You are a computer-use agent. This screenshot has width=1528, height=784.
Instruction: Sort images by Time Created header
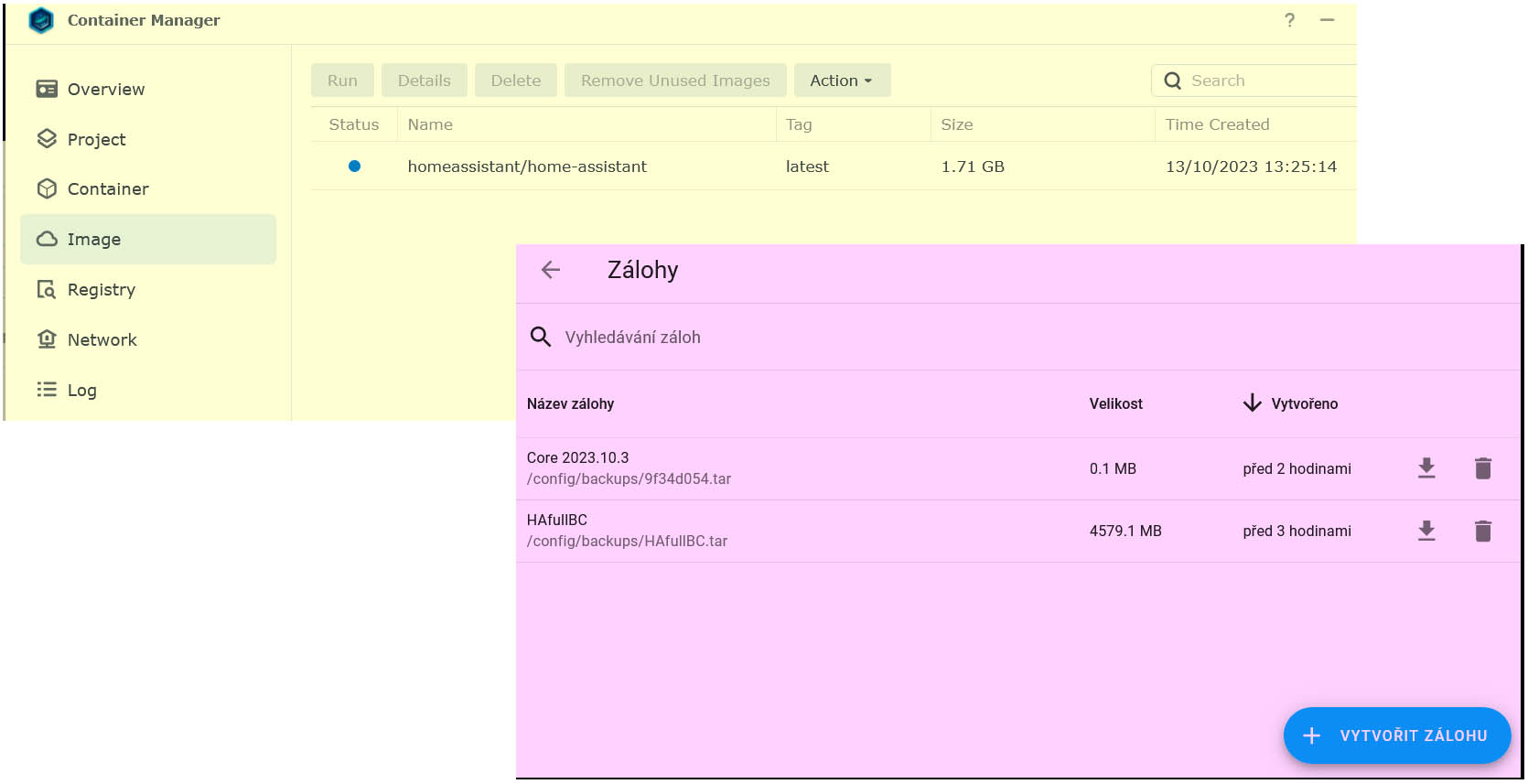1255,124
